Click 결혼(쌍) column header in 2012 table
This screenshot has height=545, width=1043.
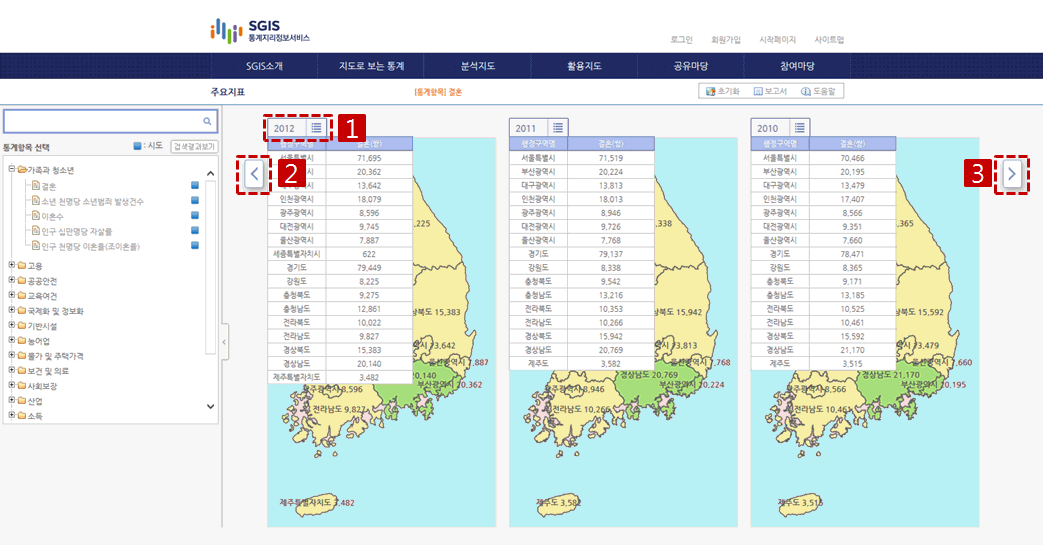click(x=369, y=144)
